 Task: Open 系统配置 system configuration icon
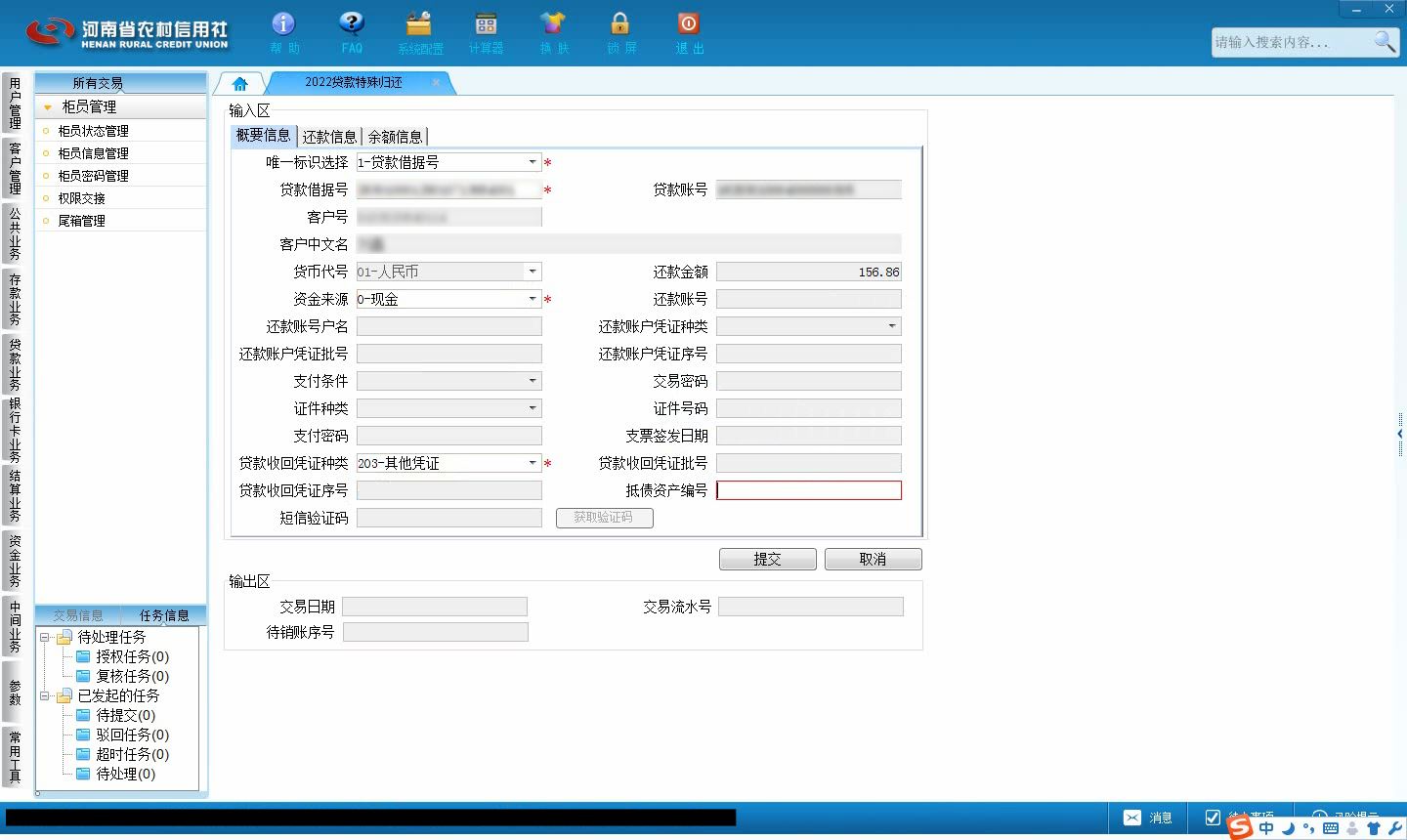(419, 23)
